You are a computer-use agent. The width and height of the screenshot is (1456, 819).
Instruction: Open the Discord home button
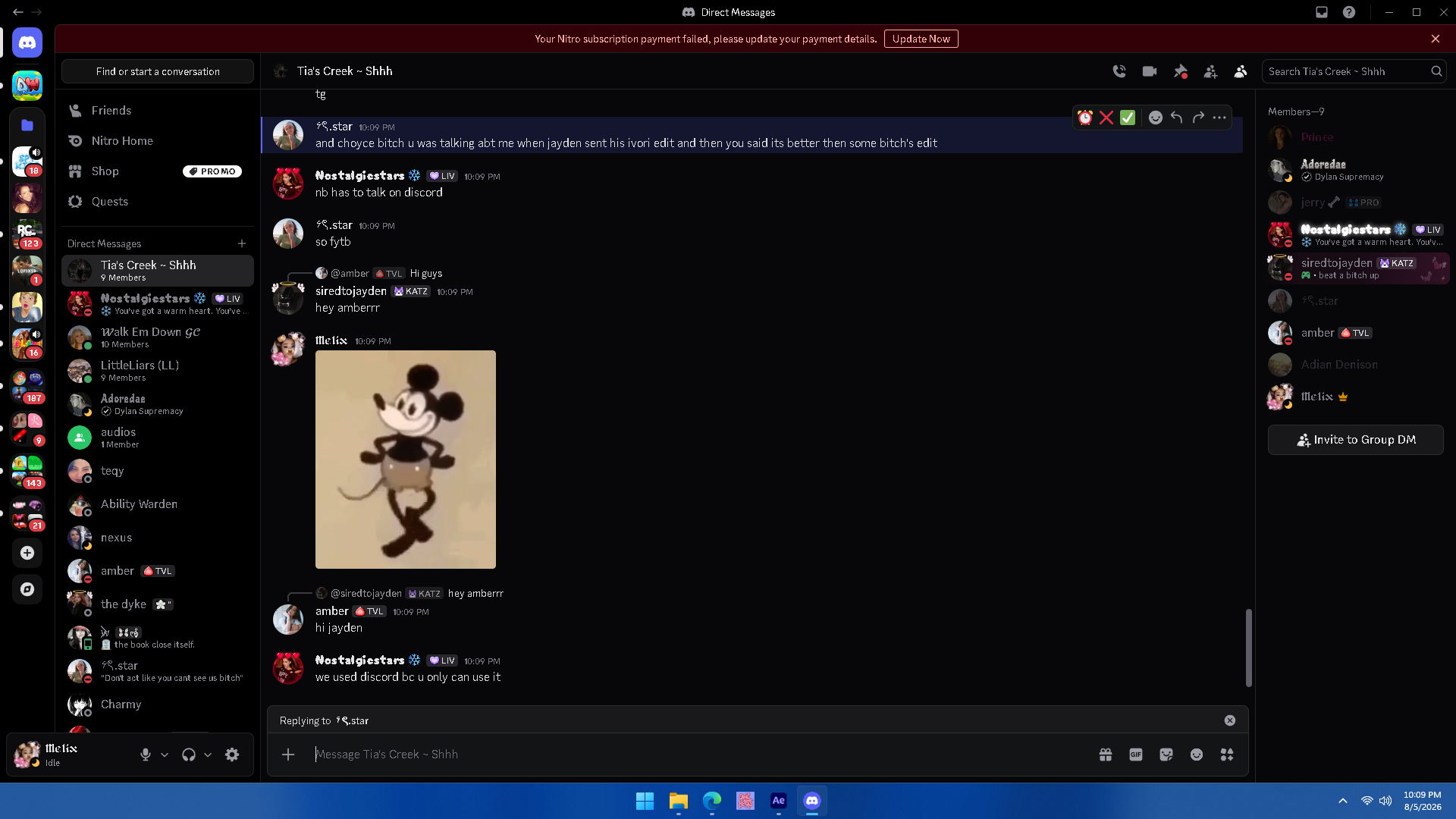(x=27, y=42)
